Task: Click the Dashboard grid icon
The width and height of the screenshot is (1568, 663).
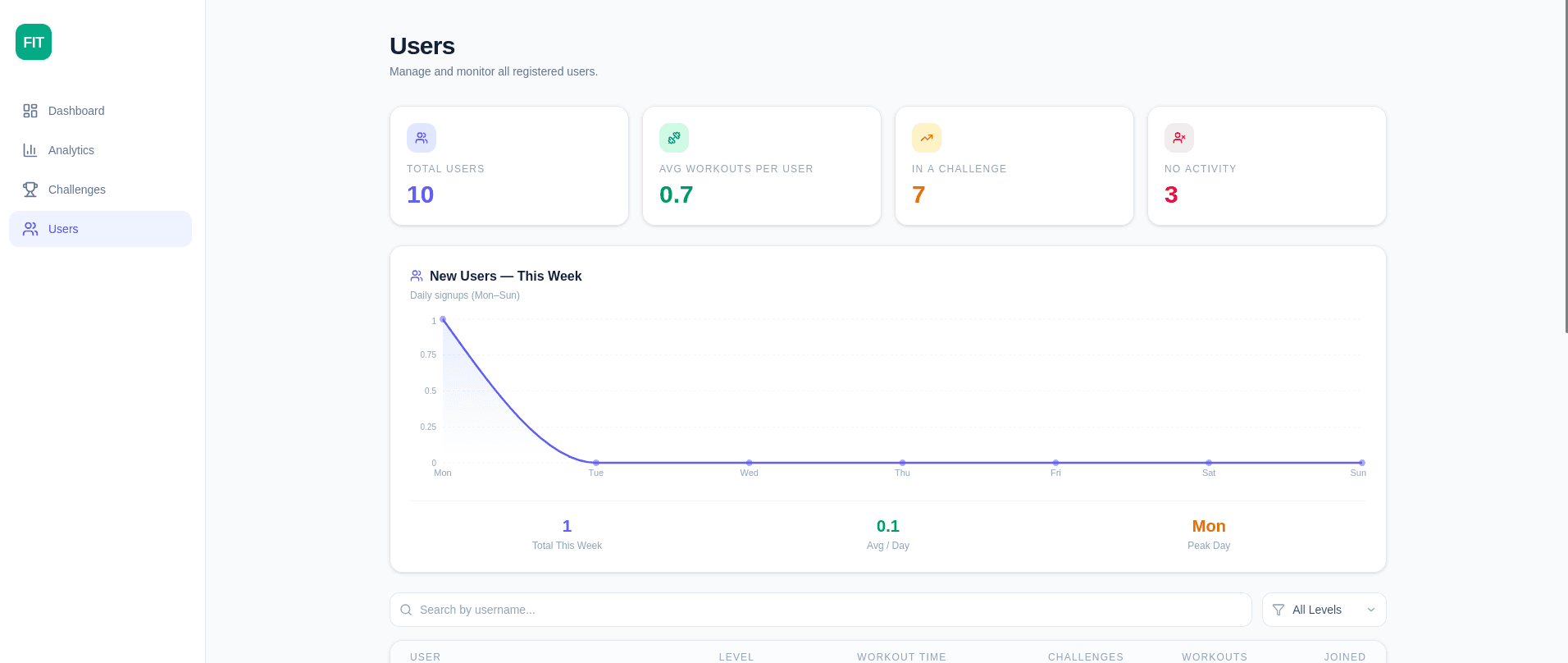Action: tap(30, 111)
